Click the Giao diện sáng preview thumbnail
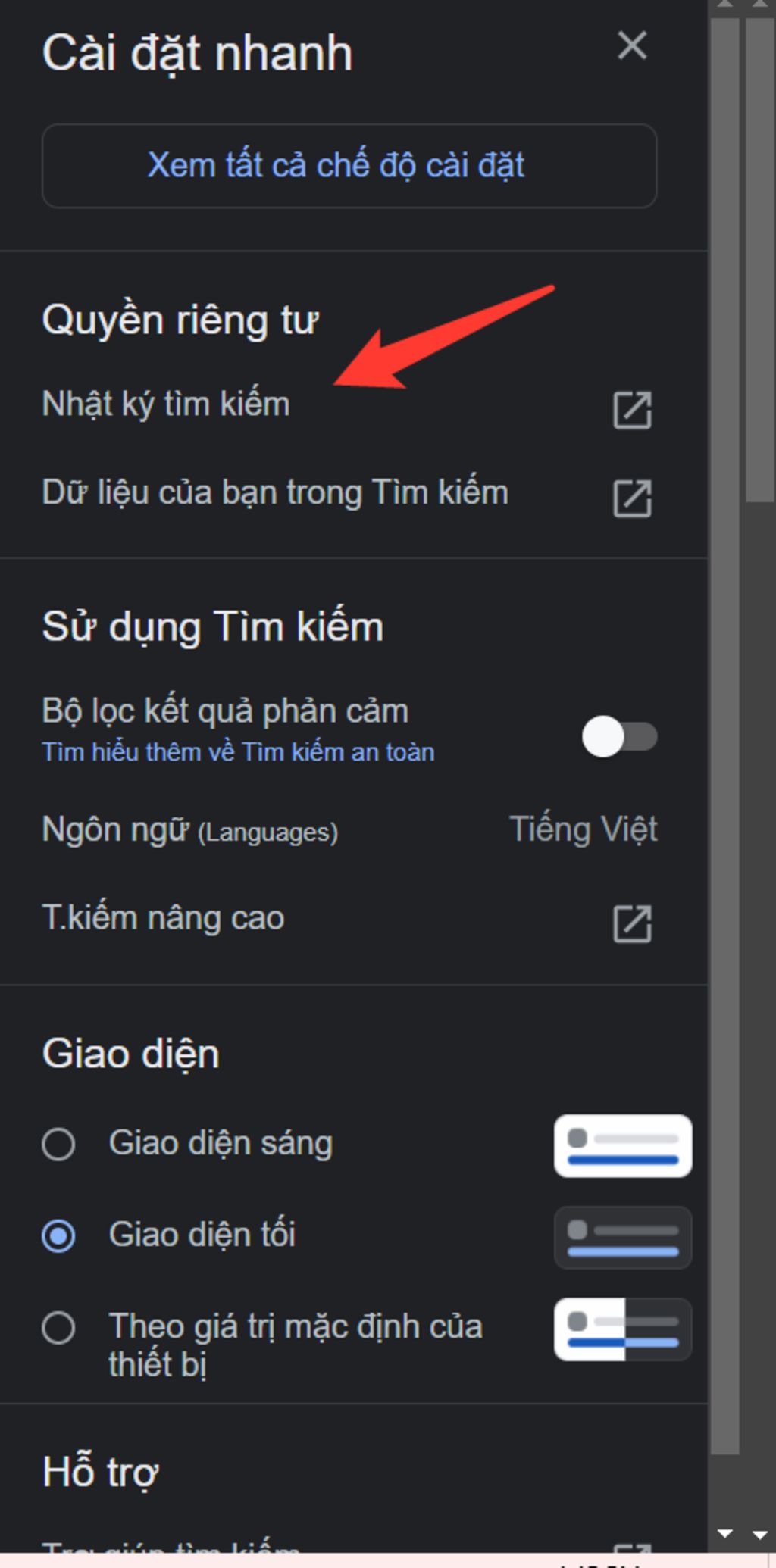Image resolution: width=776 pixels, height=1568 pixels. click(x=623, y=1145)
